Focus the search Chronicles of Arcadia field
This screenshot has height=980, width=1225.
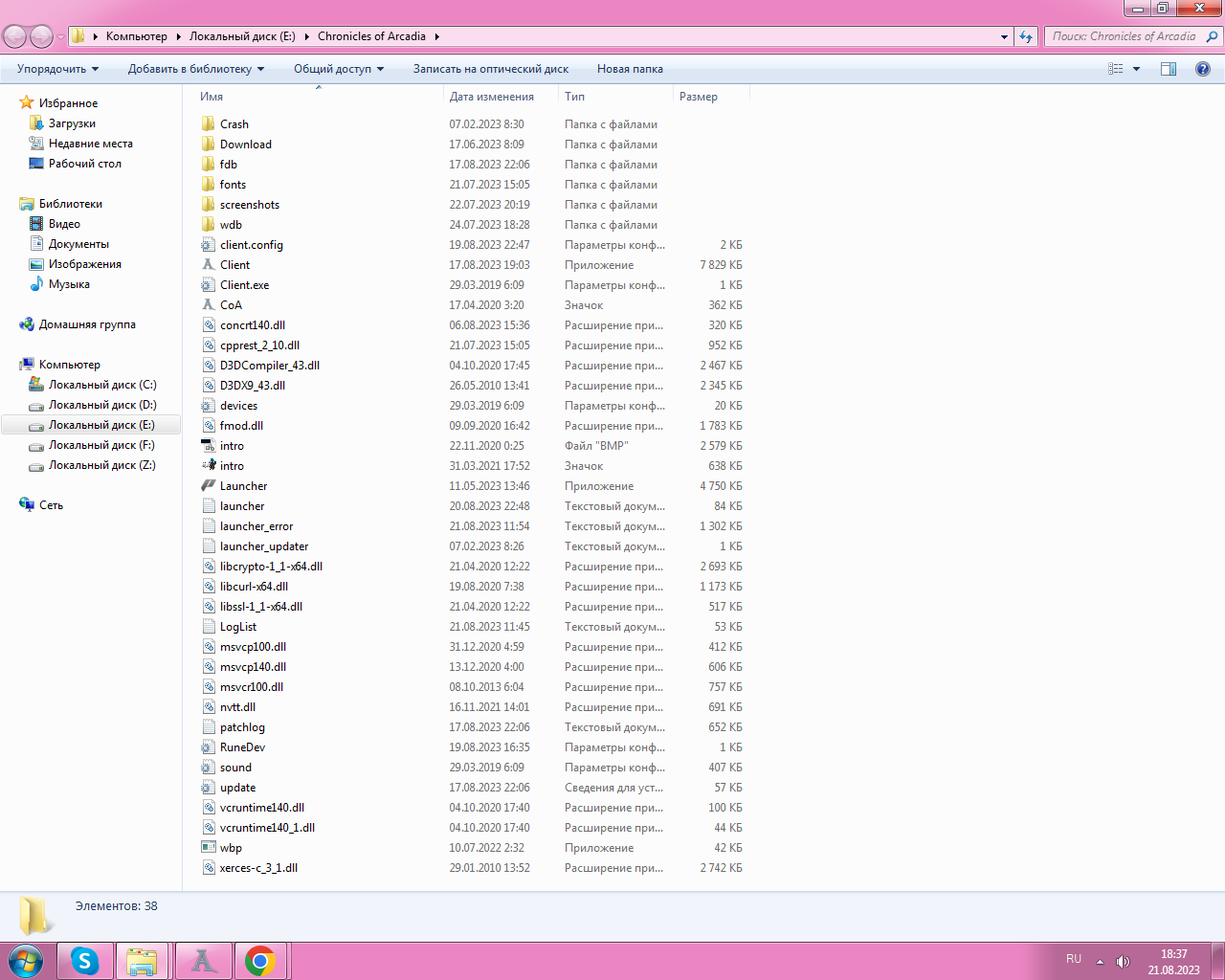(1124, 36)
